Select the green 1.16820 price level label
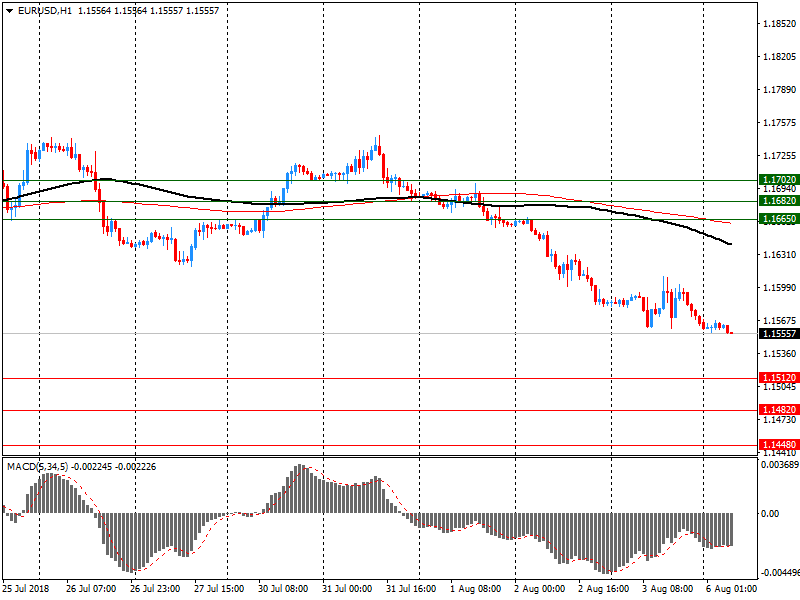This screenshot has width=800, height=600. point(777,200)
